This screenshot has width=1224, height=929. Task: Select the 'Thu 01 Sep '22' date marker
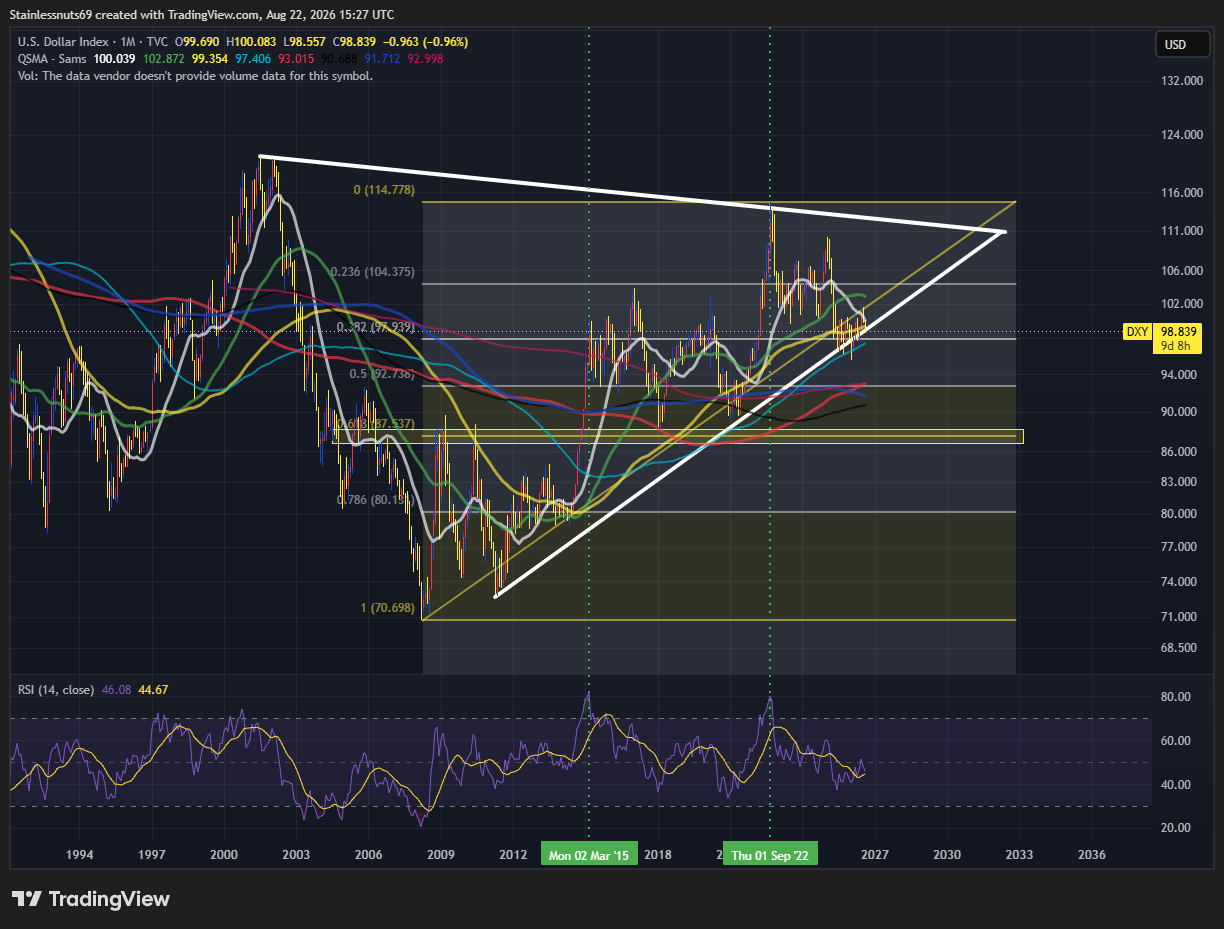point(769,855)
